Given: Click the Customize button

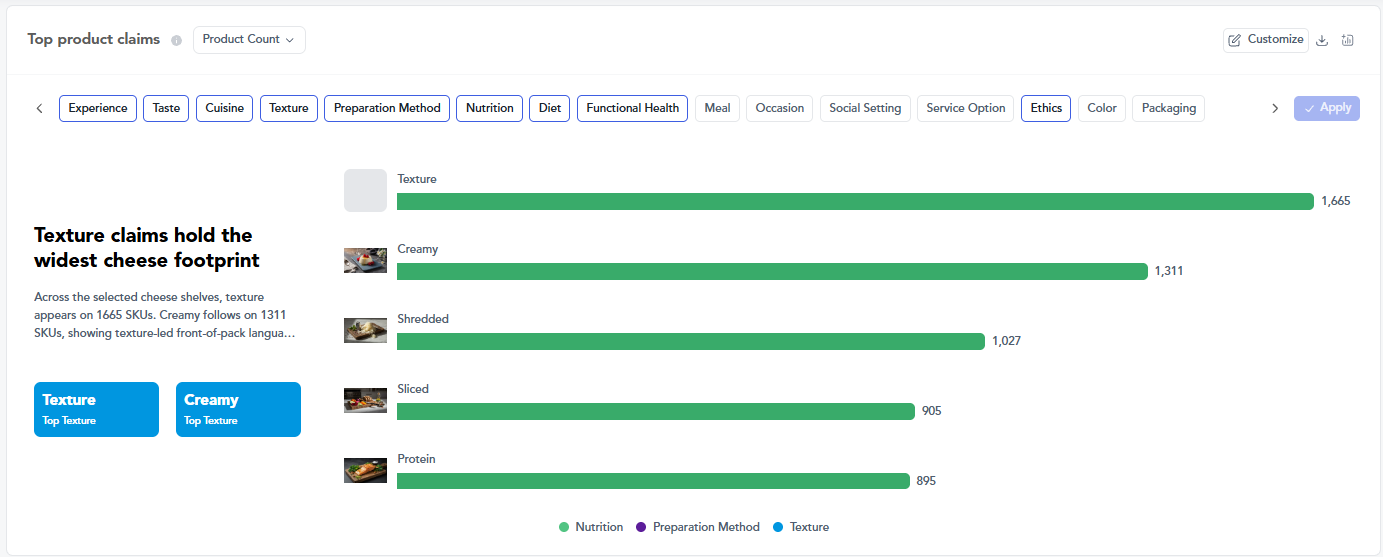Looking at the screenshot, I should [1266, 40].
